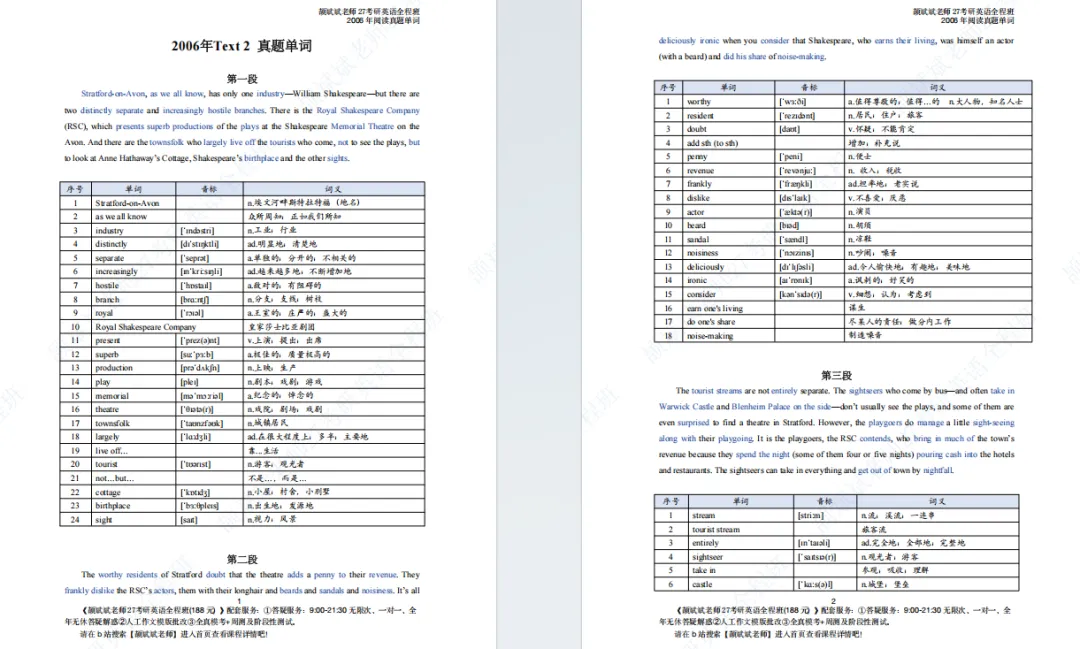Click the 'production' word cell in the table

coord(134,368)
